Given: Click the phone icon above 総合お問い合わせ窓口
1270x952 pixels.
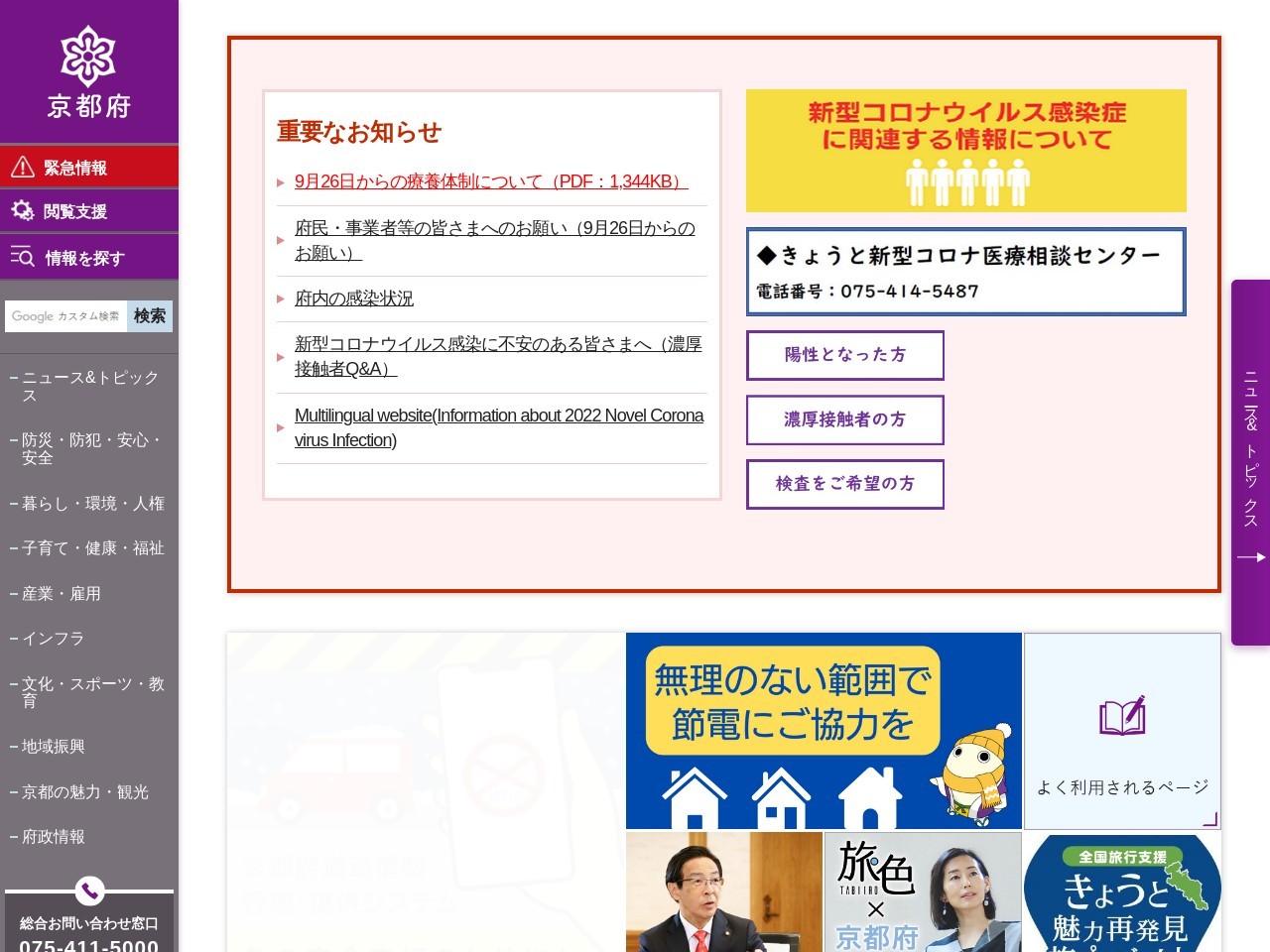Looking at the screenshot, I should (x=89, y=891).
